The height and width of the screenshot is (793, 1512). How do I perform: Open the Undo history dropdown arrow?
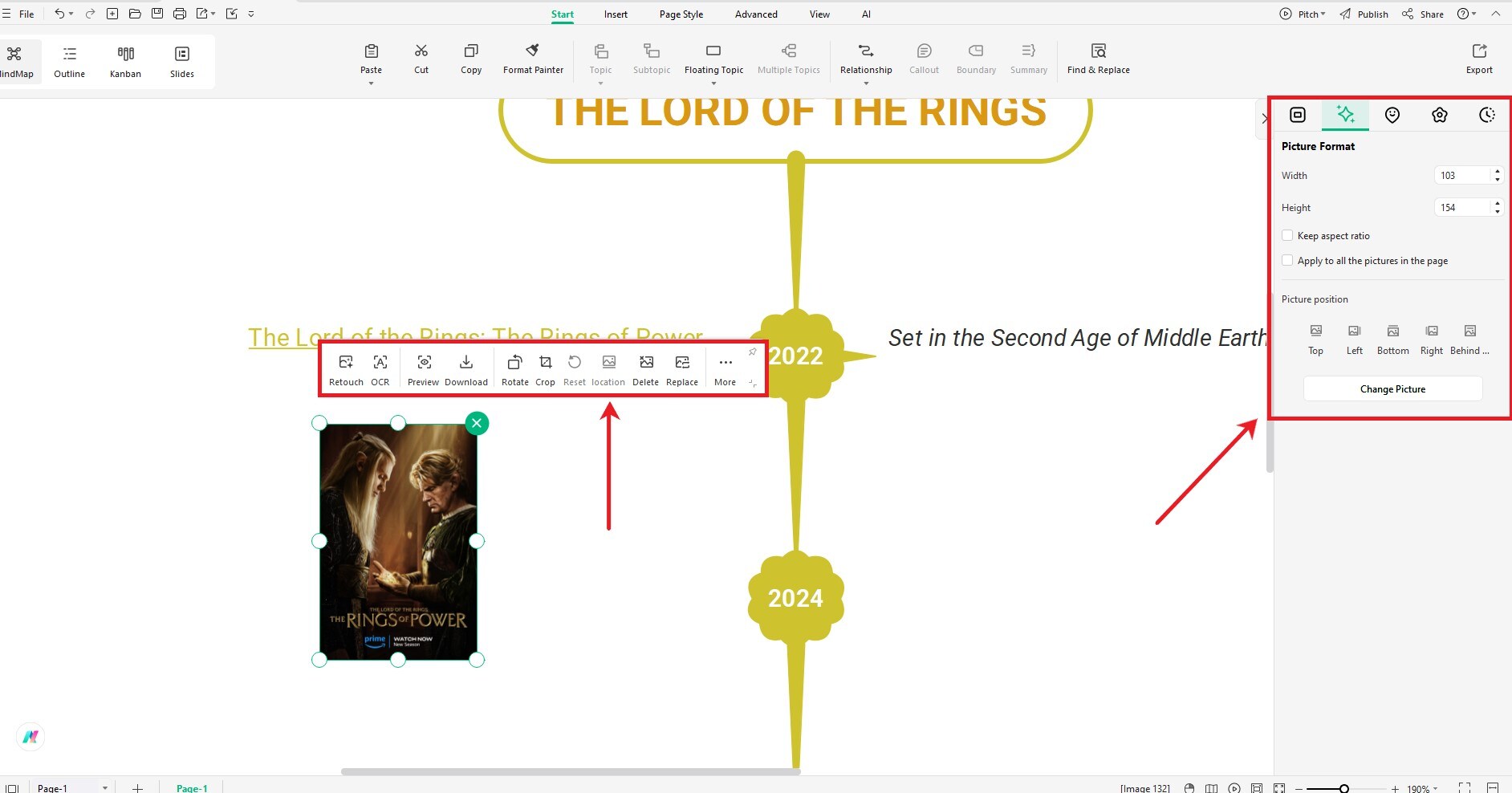71,14
